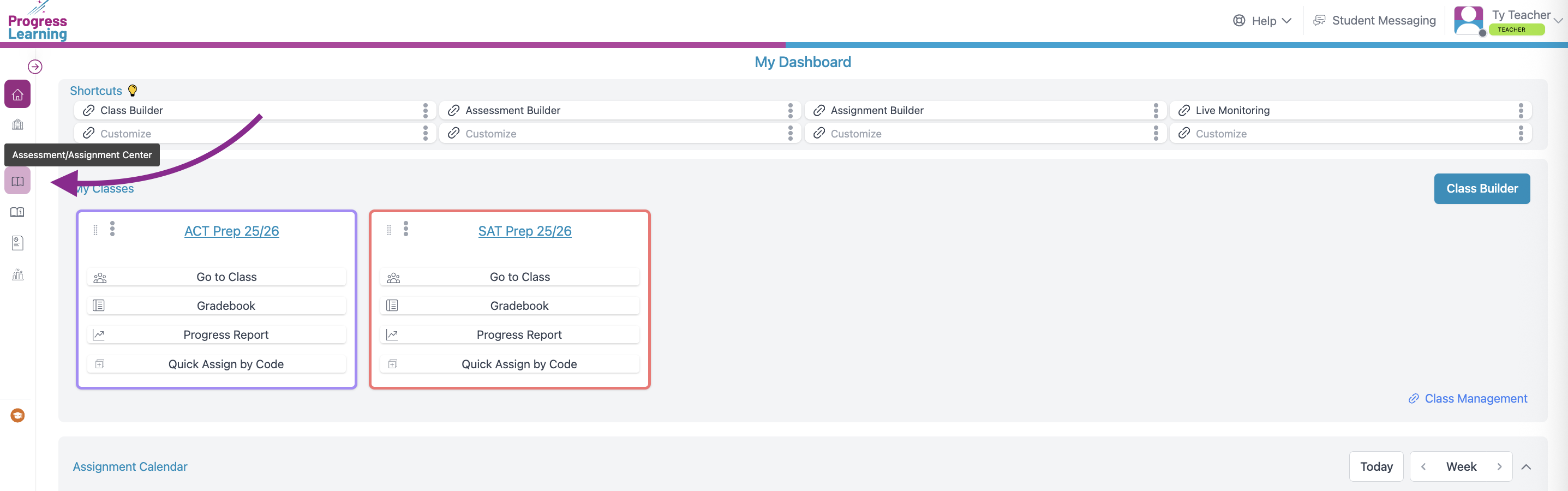Open Ty Teacher account menu chevron
Viewport: 1568px width, 491px height.
pyautogui.click(x=1558, y=21)
